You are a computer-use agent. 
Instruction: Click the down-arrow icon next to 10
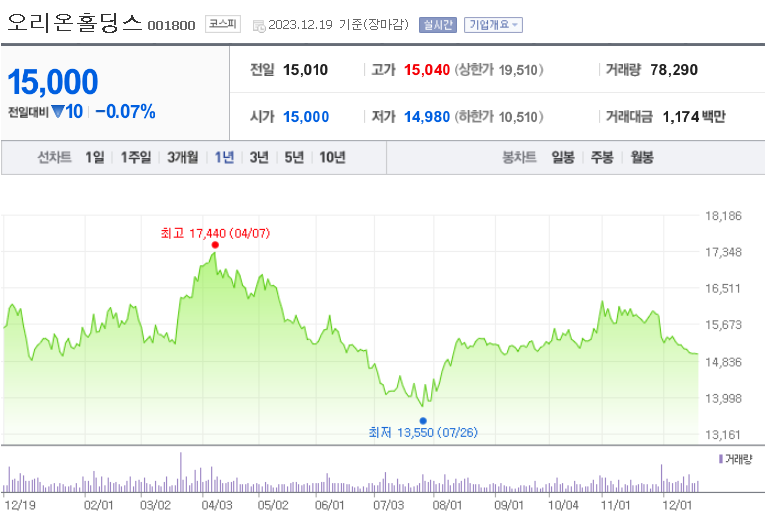58,112
